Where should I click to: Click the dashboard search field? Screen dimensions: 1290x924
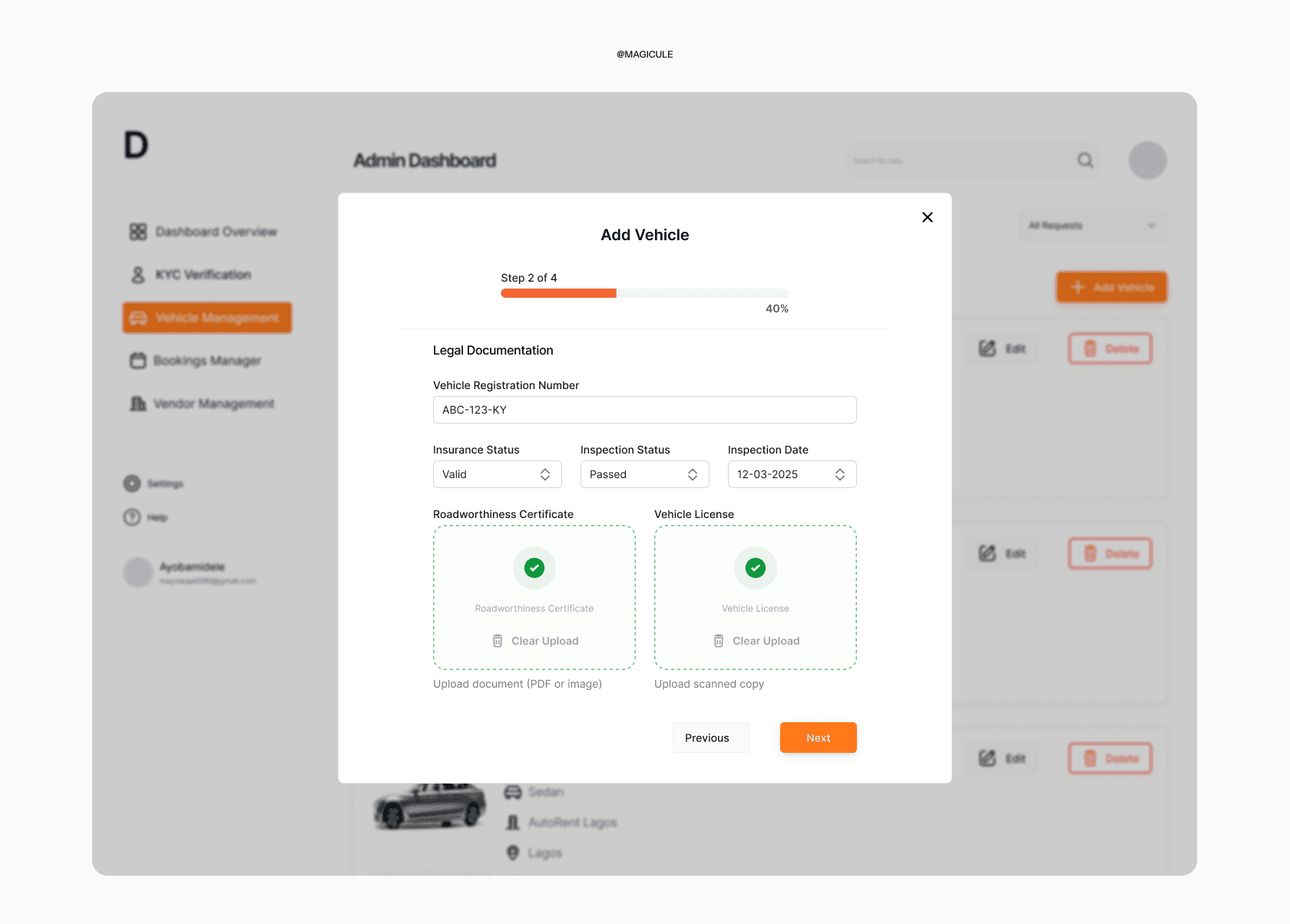coord(974,160)
